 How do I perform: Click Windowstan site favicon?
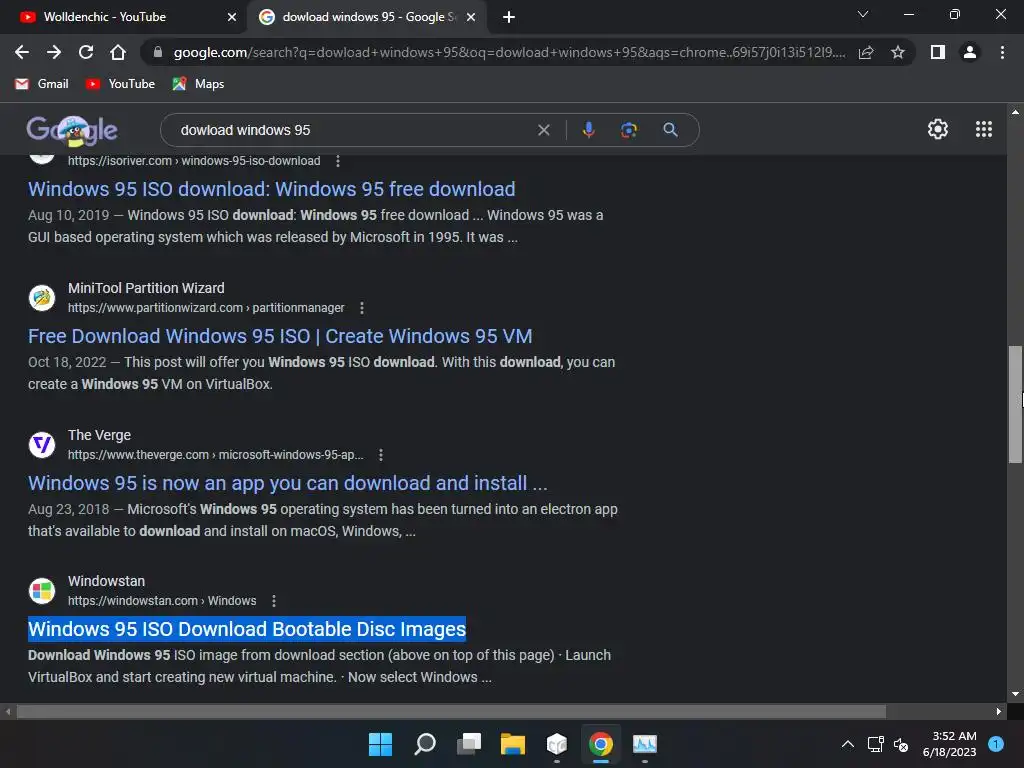(x=42, y=591)
